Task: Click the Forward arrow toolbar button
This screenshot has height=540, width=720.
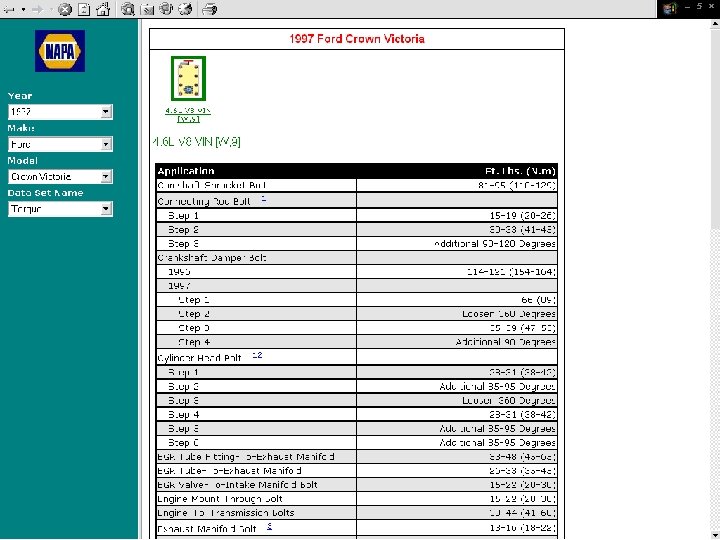Action: [38, 9]
